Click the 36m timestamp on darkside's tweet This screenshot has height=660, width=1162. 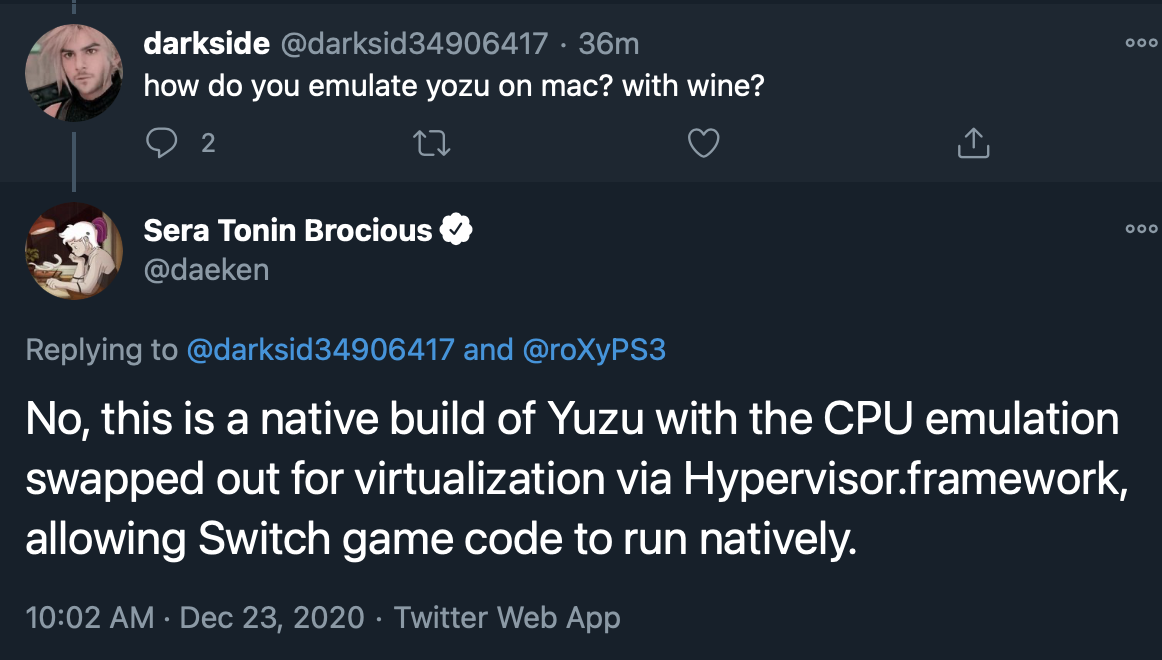(x=608, y=44)
